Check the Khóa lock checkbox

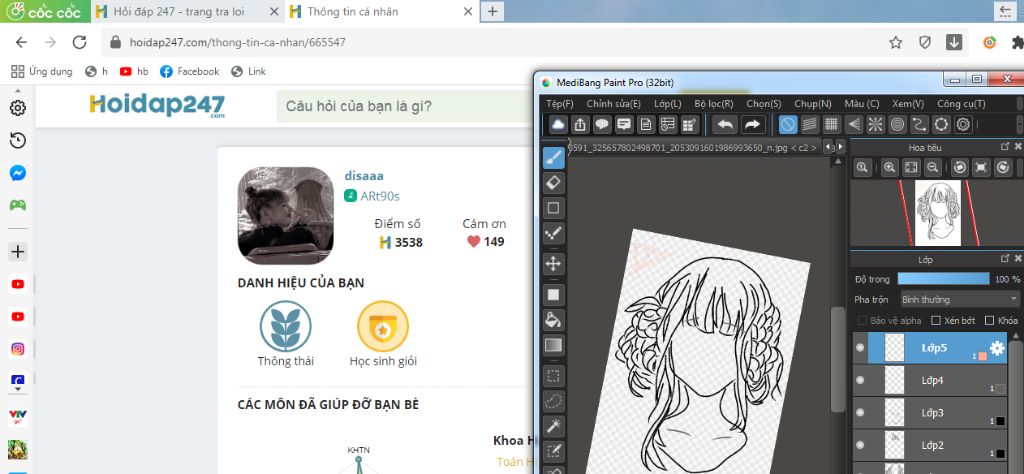click(x=989, y=321)
